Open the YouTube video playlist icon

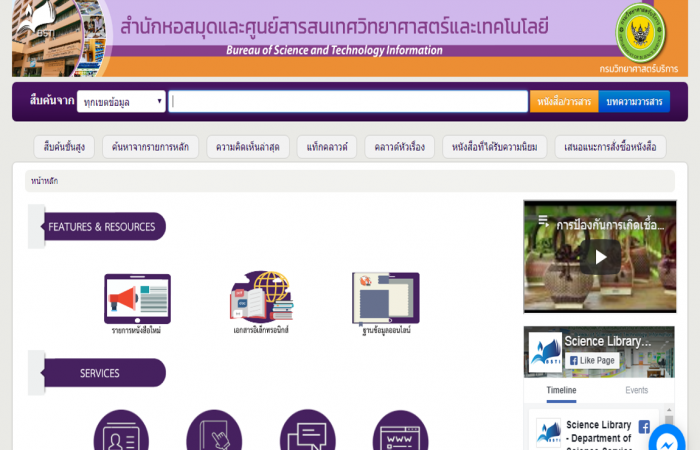(x=543, y=221)
